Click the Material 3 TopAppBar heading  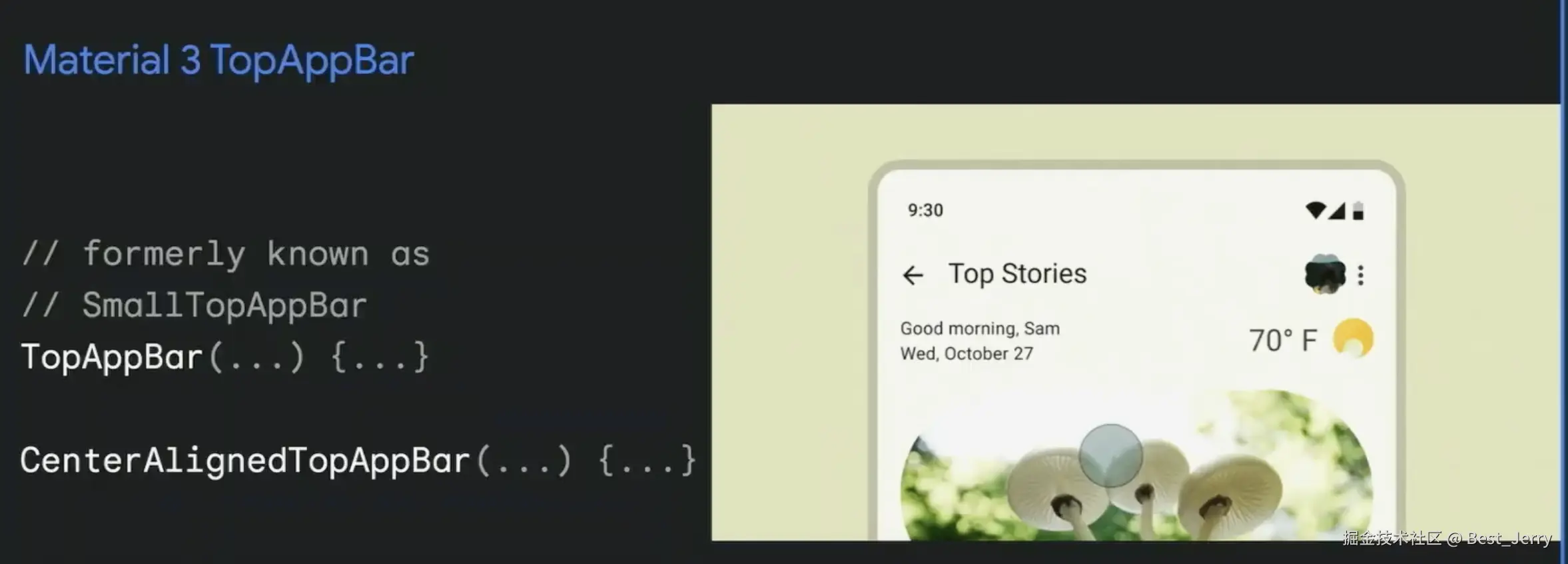[x=218, y=61]
